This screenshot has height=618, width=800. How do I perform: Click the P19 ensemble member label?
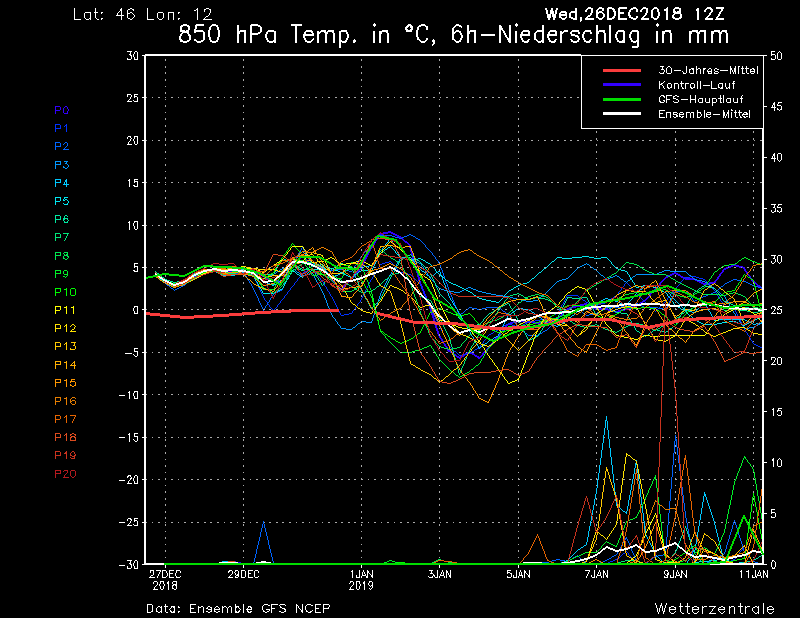coord(65,455)
